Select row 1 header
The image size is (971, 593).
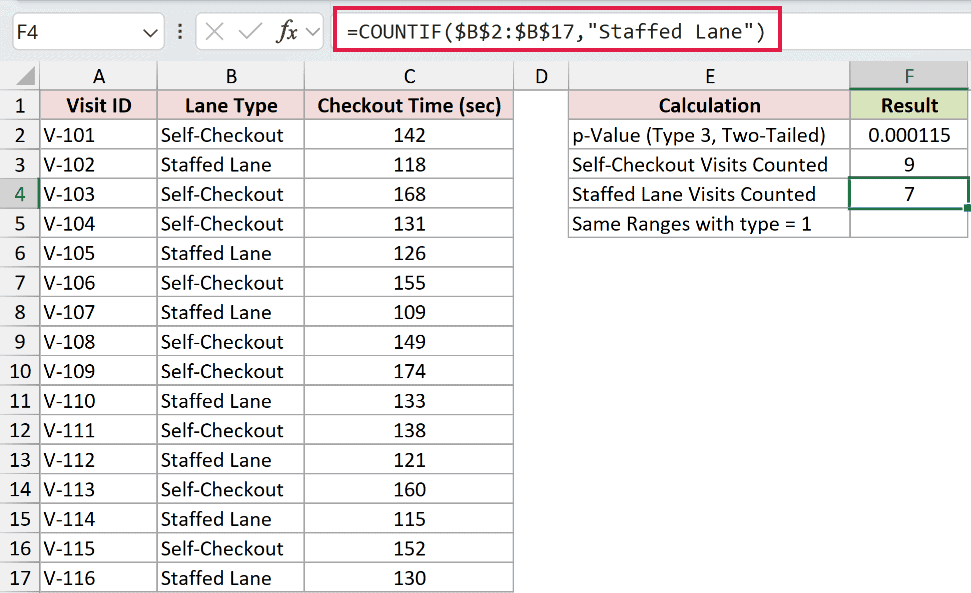click(20, 105)
